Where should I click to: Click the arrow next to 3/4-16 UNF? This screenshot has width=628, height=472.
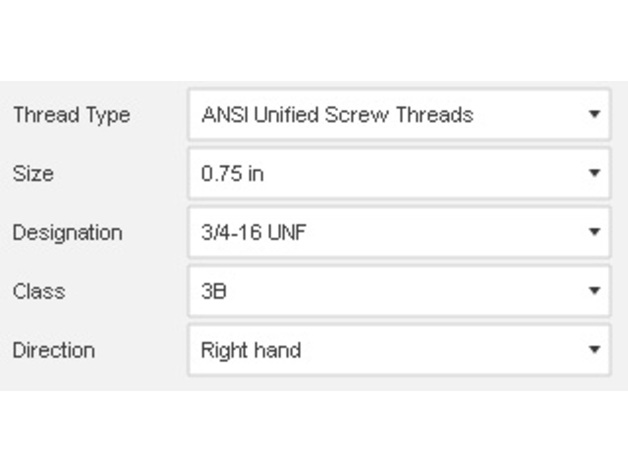point(595,233)
